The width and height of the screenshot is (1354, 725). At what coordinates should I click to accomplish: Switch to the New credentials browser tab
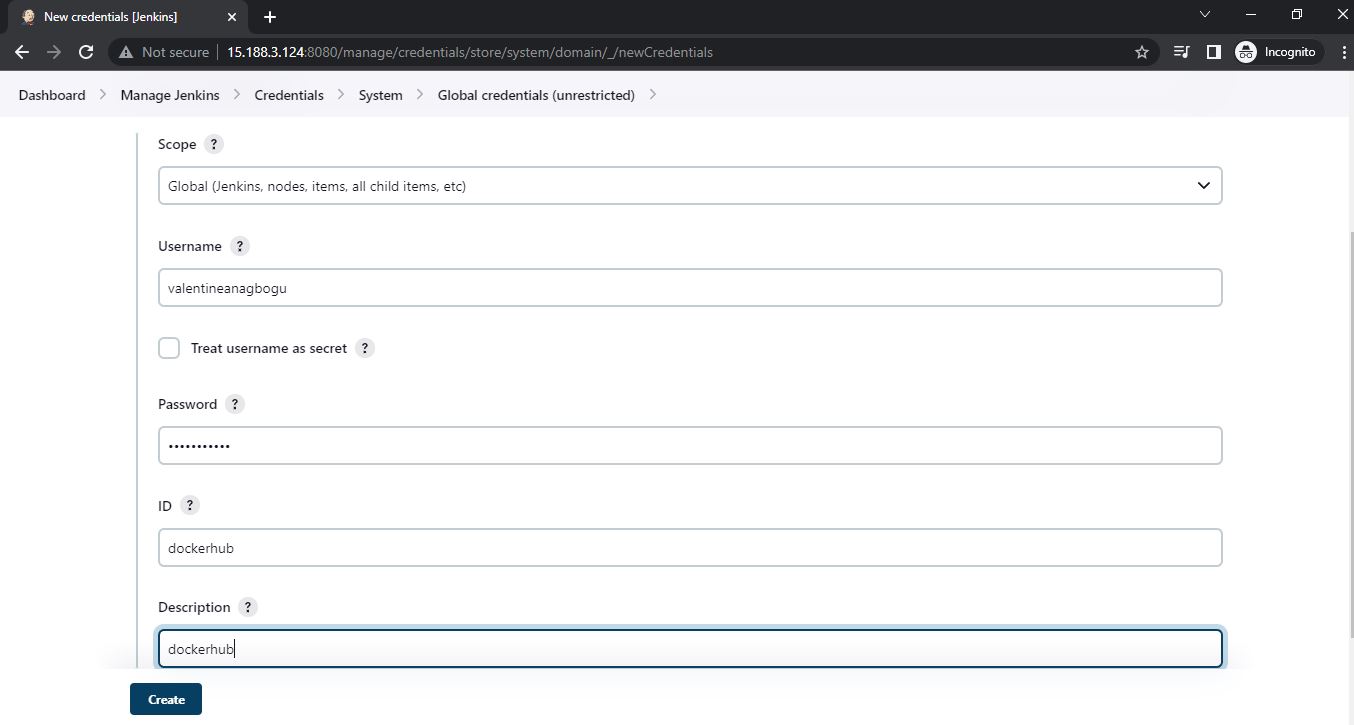coord(120,17)
